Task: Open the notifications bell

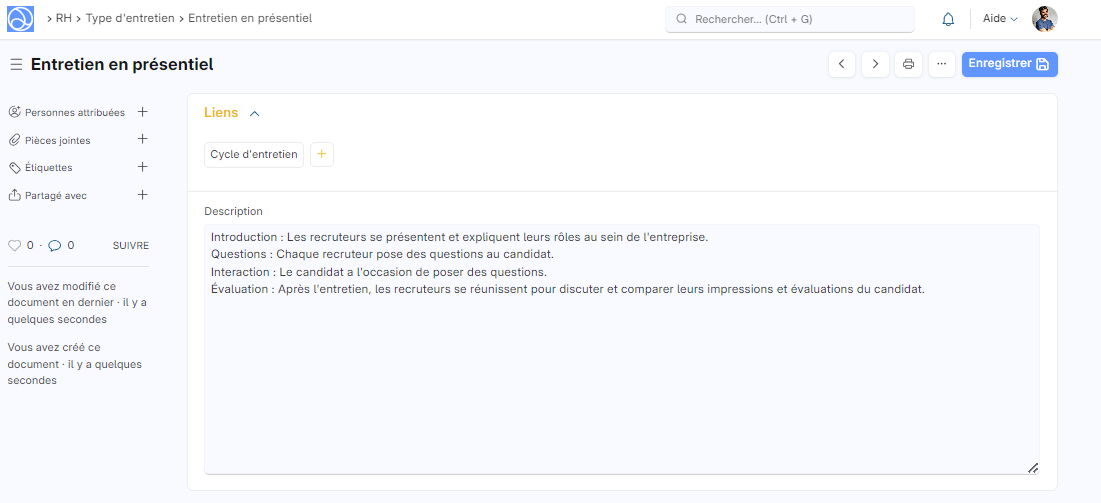Action: click(948, 19)
